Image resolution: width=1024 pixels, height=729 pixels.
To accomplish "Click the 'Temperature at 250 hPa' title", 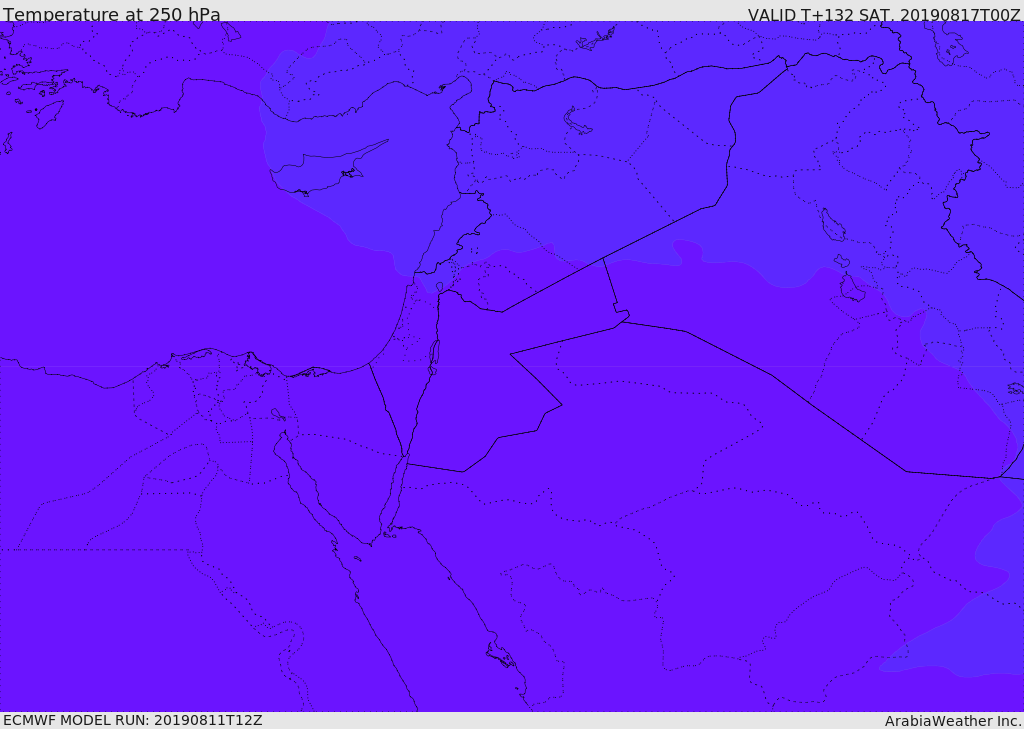I will 112,14.
